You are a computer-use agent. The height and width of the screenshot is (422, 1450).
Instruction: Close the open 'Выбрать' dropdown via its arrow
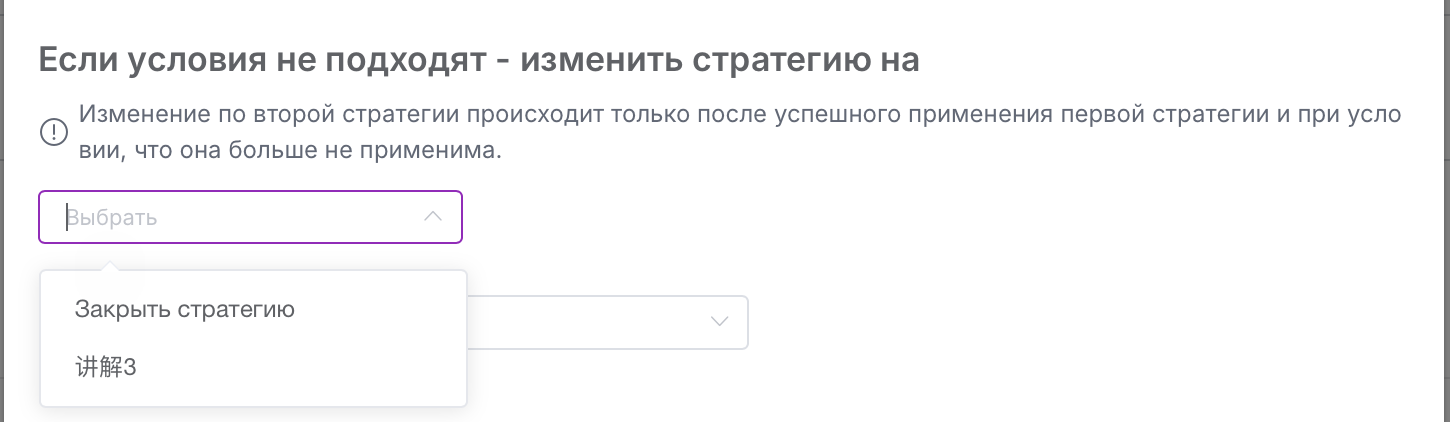[x=433, y=216]
